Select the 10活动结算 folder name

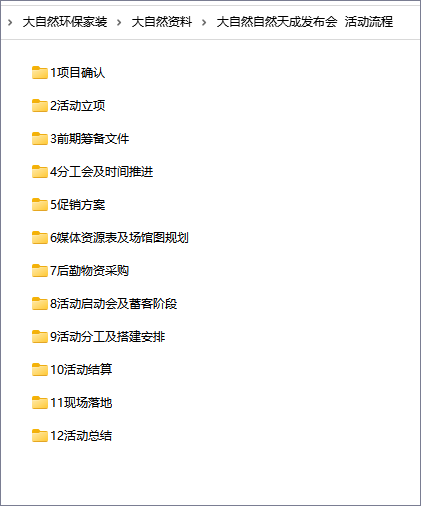point(81,370)
